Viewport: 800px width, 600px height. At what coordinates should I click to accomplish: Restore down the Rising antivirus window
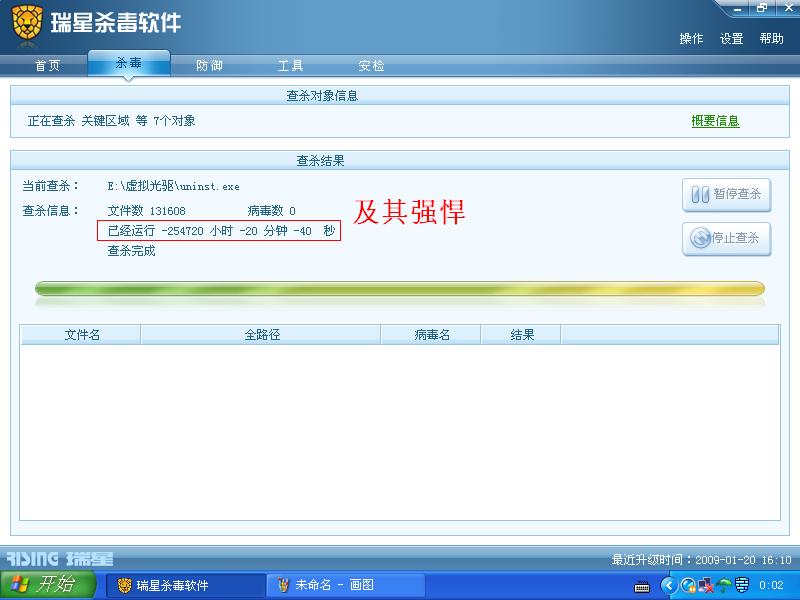[762, 8]
